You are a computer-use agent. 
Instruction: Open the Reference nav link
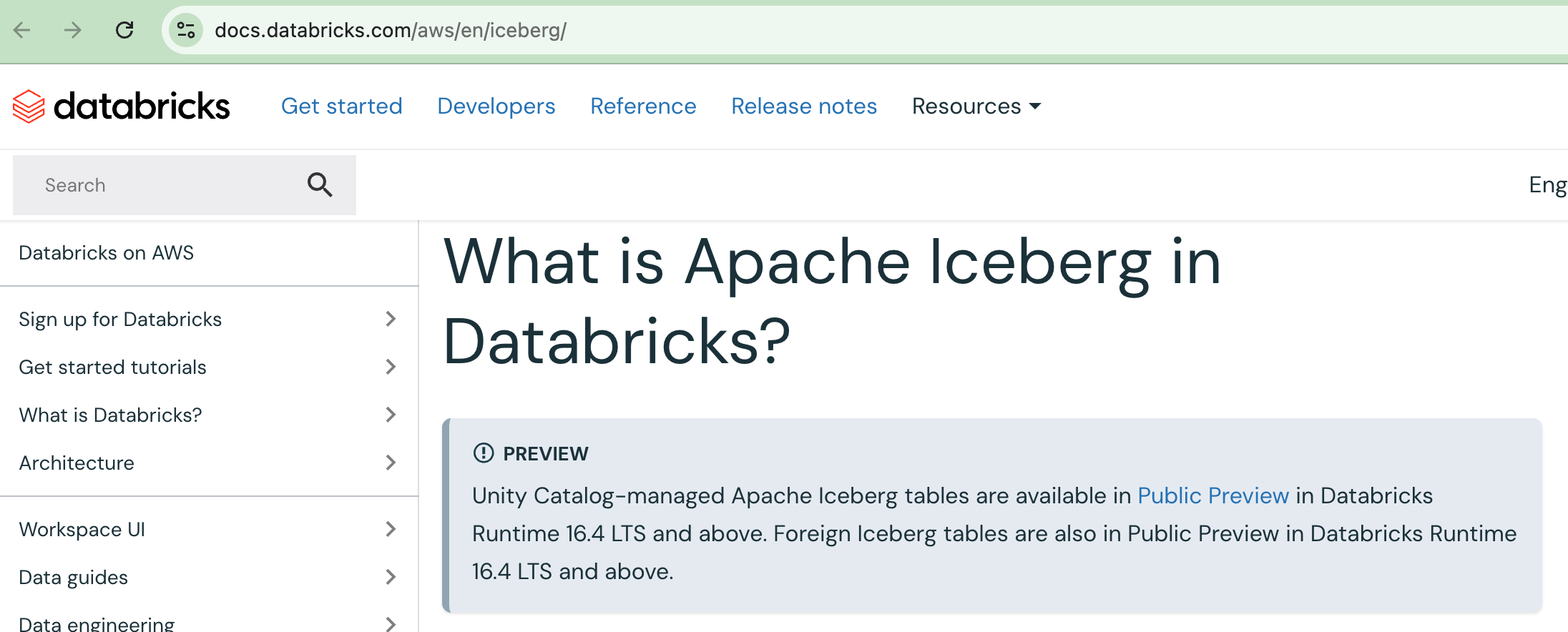pyautogui.click(x=643, y=106)
